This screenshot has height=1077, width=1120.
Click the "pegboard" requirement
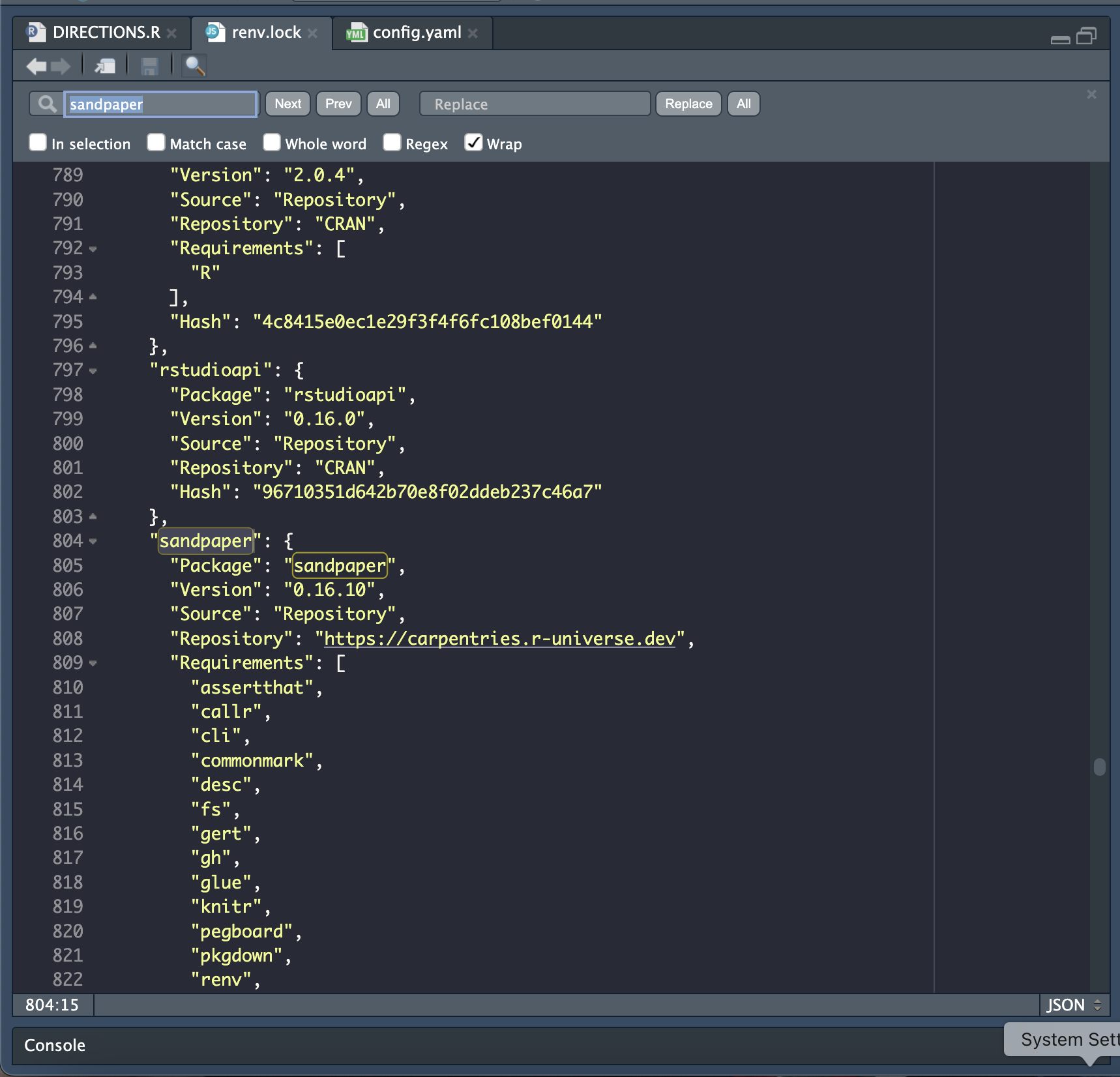click(x=242, y=931)
